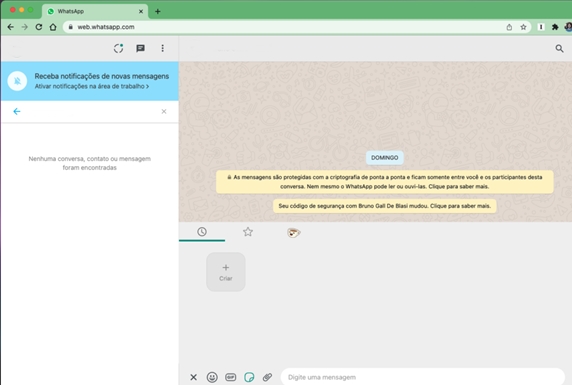Image resolution: width=572 pixels, height=385 pixels.
Task: Click the Digite uma mensagem field
Action: (x=422, y=377)
